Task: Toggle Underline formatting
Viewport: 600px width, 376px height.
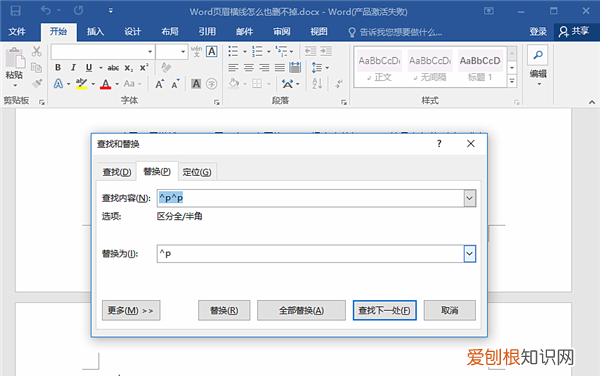Action: click(89, 68)
